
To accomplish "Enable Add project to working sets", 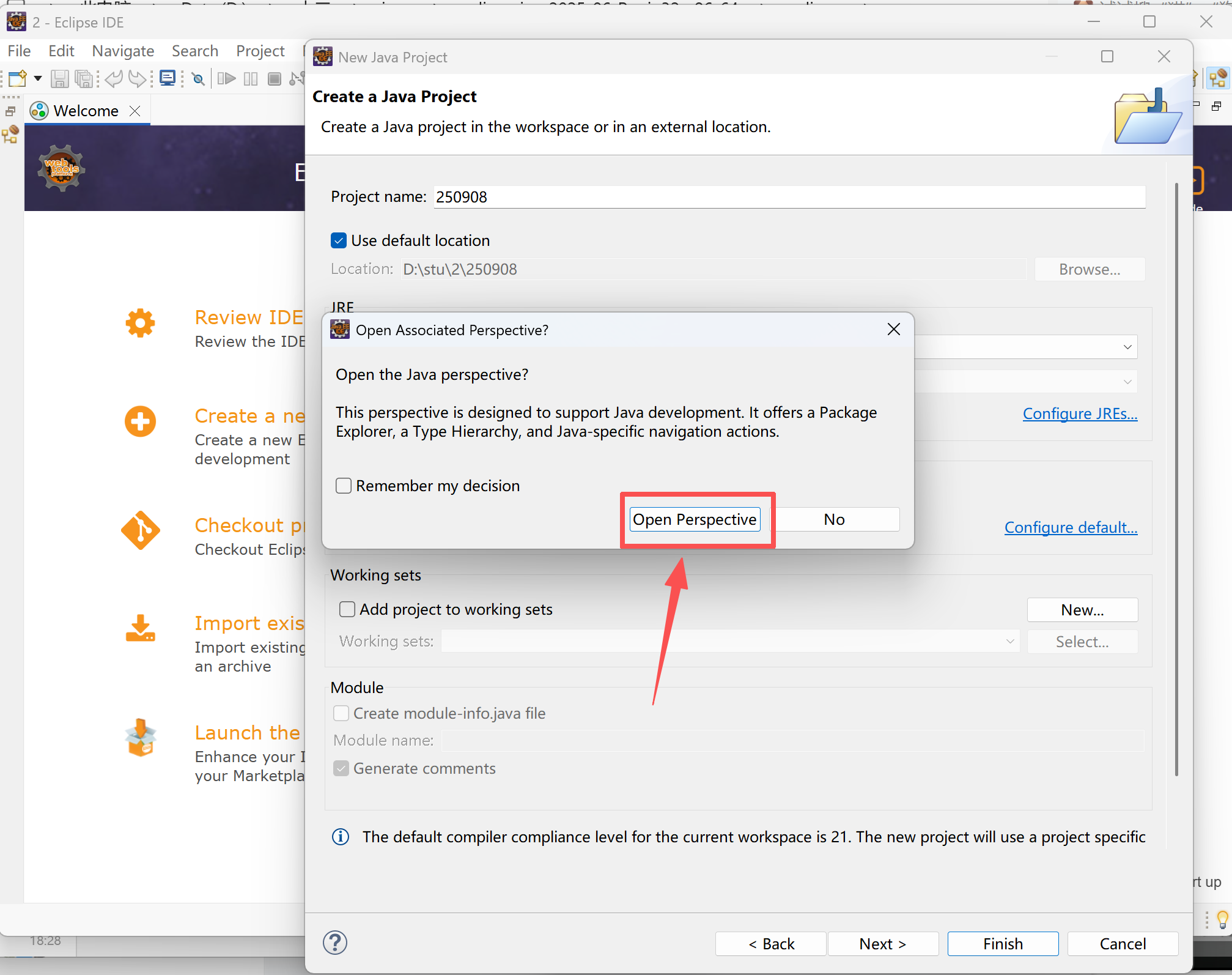I will click(347, 609).
